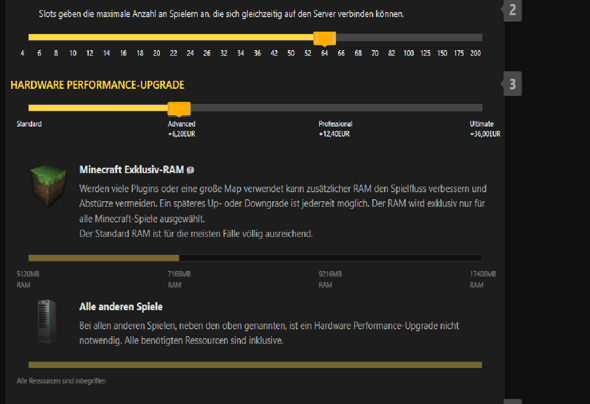
Task: Select 68 slots on the slots scale
Action: tap(358, 53)
